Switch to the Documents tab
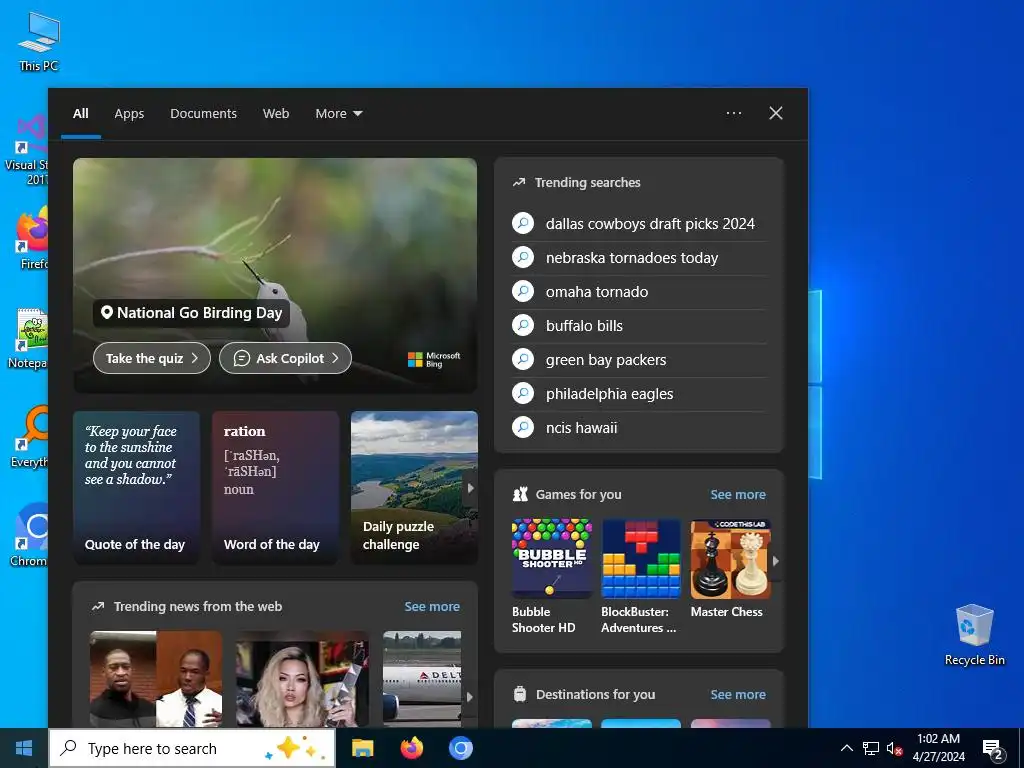The width and height of the screenshot is (1024, 768). 204,114
